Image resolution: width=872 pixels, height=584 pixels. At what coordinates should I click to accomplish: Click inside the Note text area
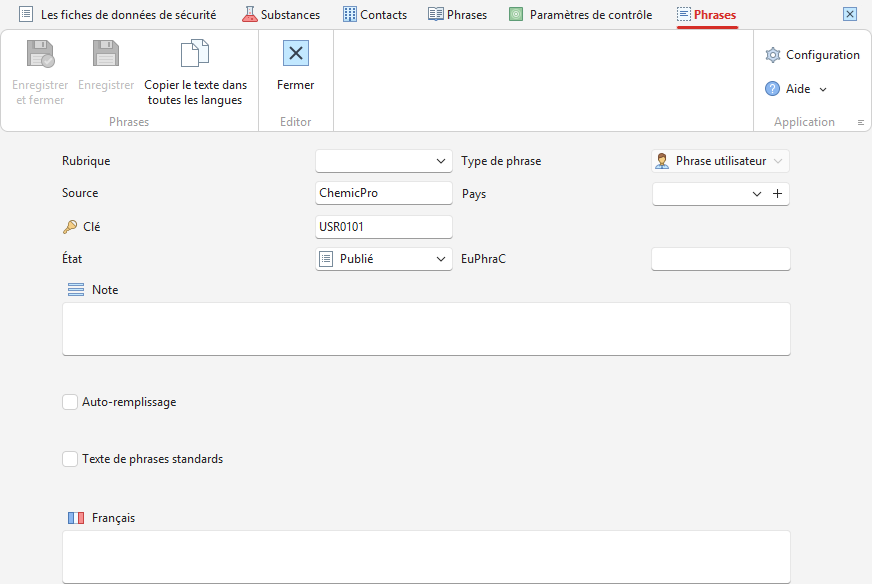point(426,329)
